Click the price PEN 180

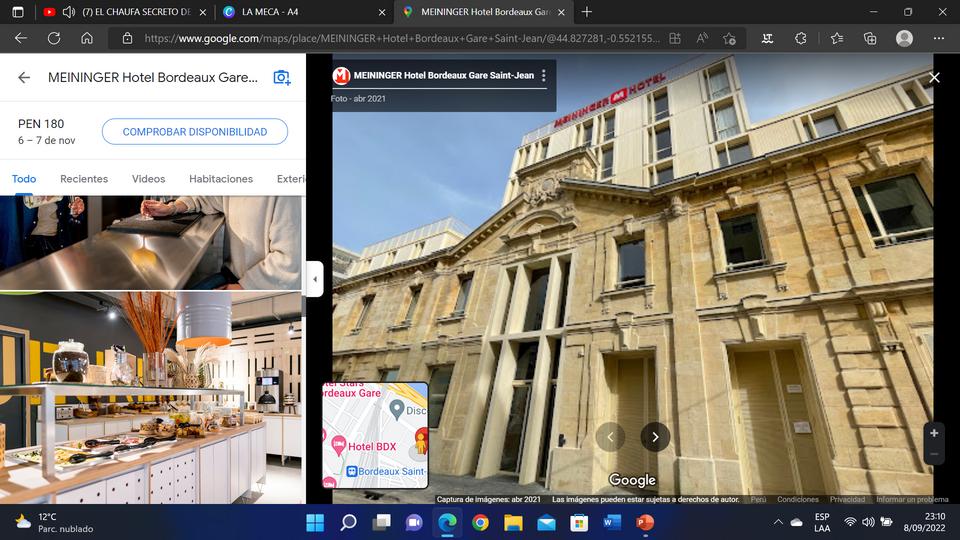pyautogui.click(x=41, y=124)
